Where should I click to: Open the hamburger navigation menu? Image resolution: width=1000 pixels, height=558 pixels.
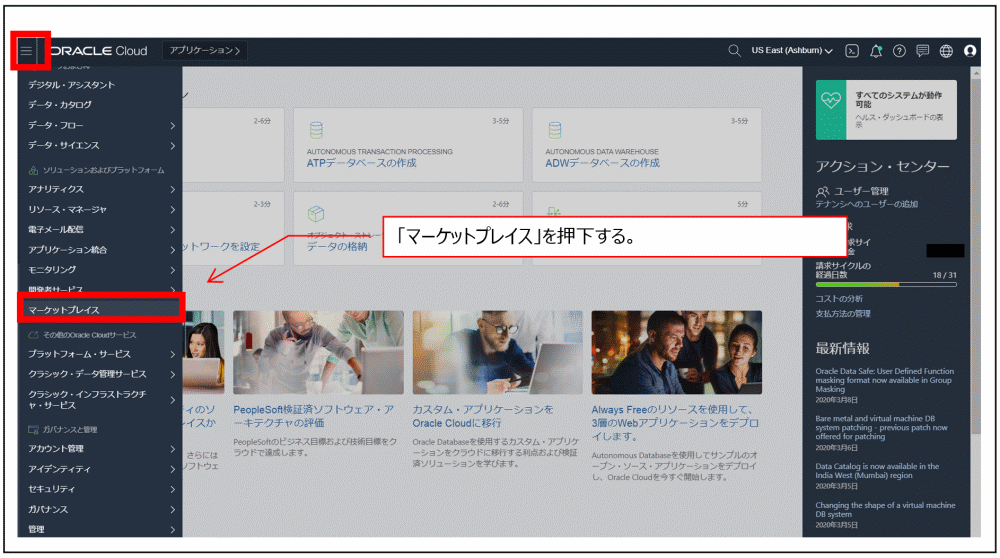click(x=26, y=50)
